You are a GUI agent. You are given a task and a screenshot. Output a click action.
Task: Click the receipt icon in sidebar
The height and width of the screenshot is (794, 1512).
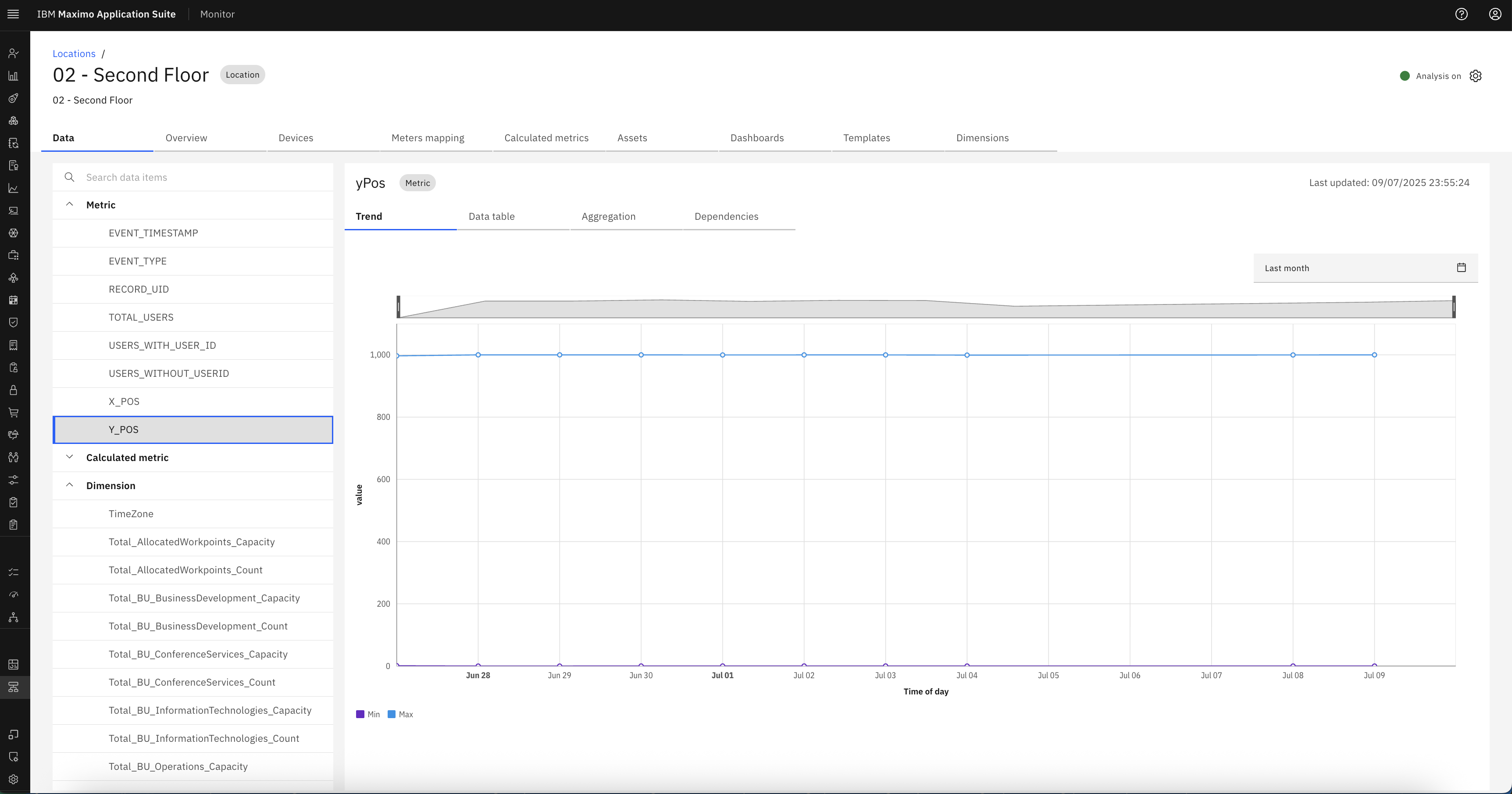coord(14,345)
